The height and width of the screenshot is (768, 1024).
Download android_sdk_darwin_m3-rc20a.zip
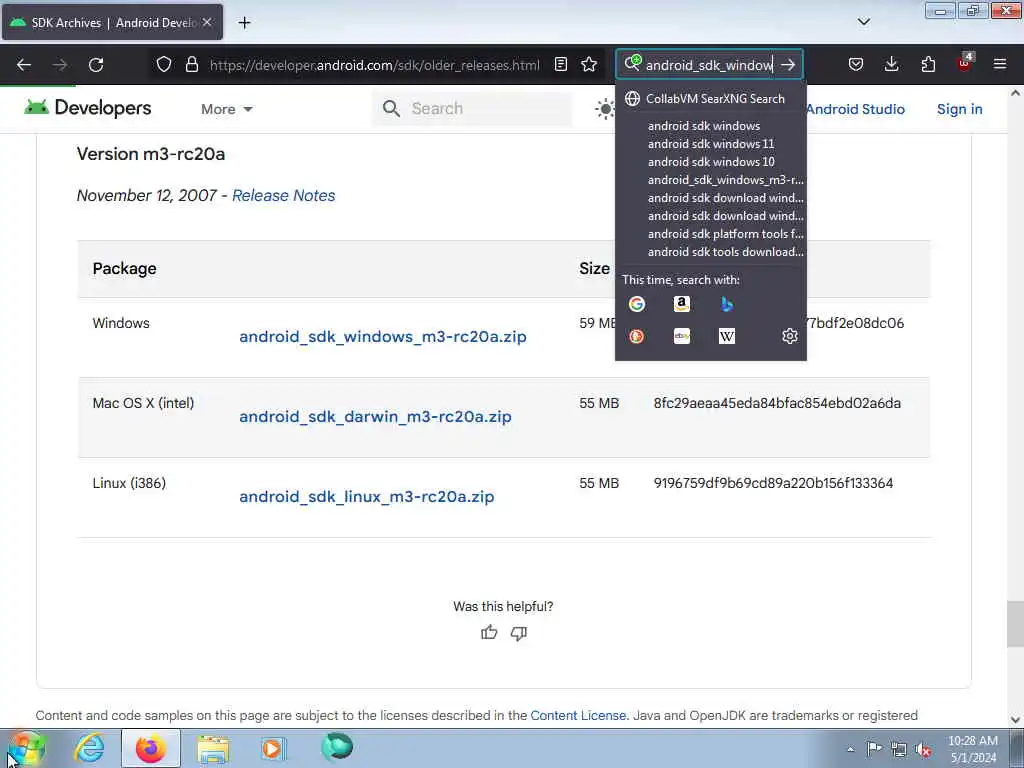375,417
